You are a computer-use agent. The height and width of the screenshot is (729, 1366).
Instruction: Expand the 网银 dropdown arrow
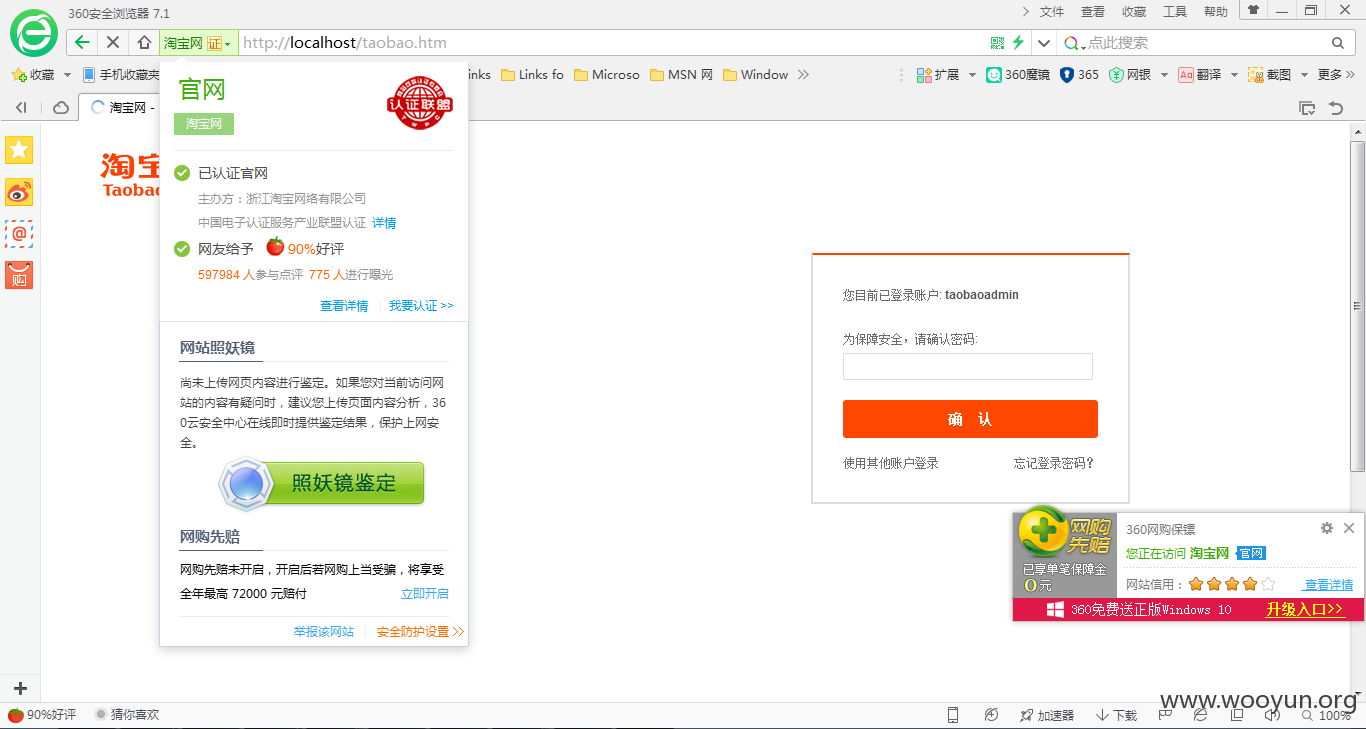click(x=1163, y=75)
